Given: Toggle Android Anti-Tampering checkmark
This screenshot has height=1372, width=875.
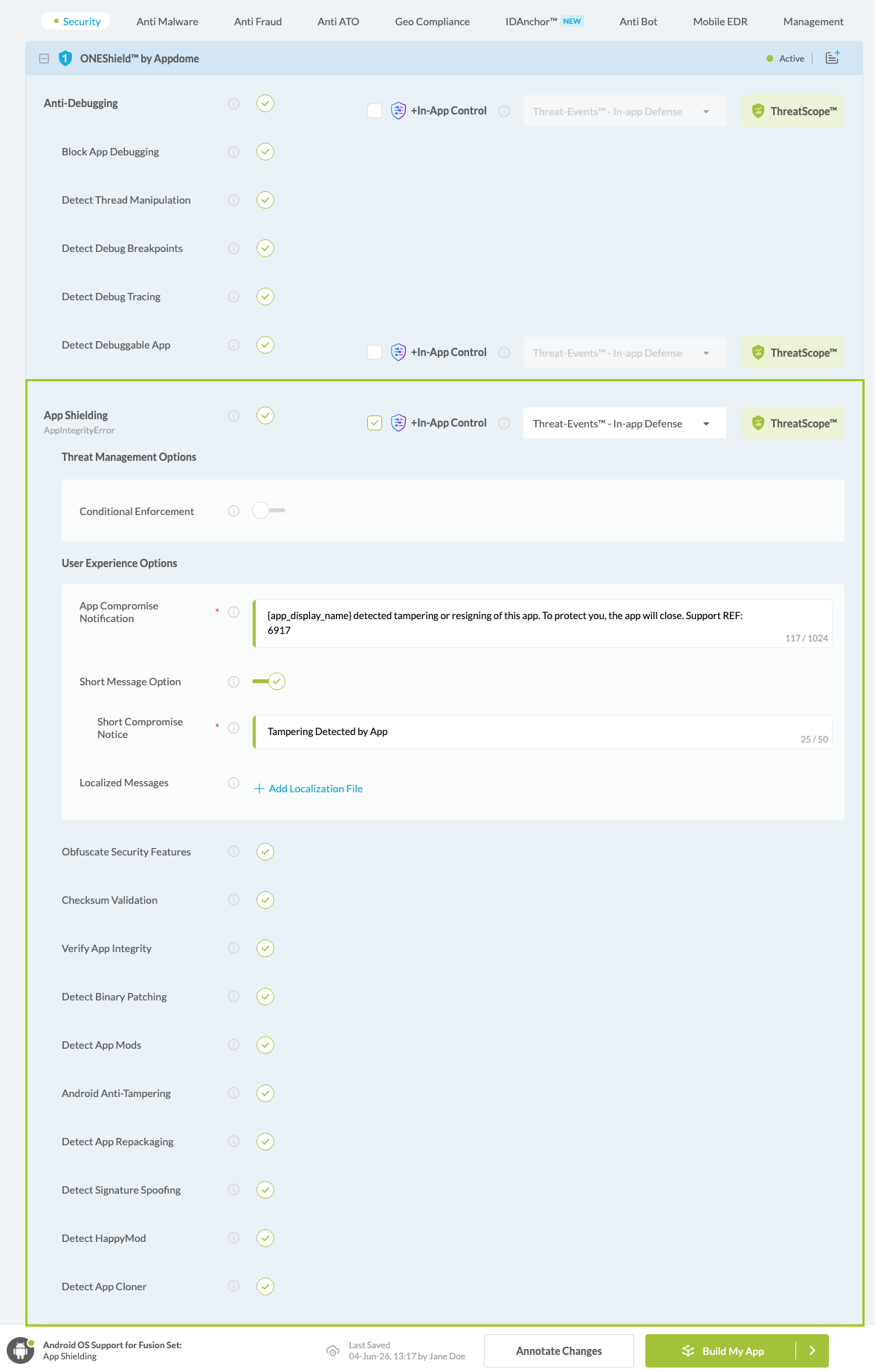Looking at the screenshot, I should click(x=265, y=1093).
